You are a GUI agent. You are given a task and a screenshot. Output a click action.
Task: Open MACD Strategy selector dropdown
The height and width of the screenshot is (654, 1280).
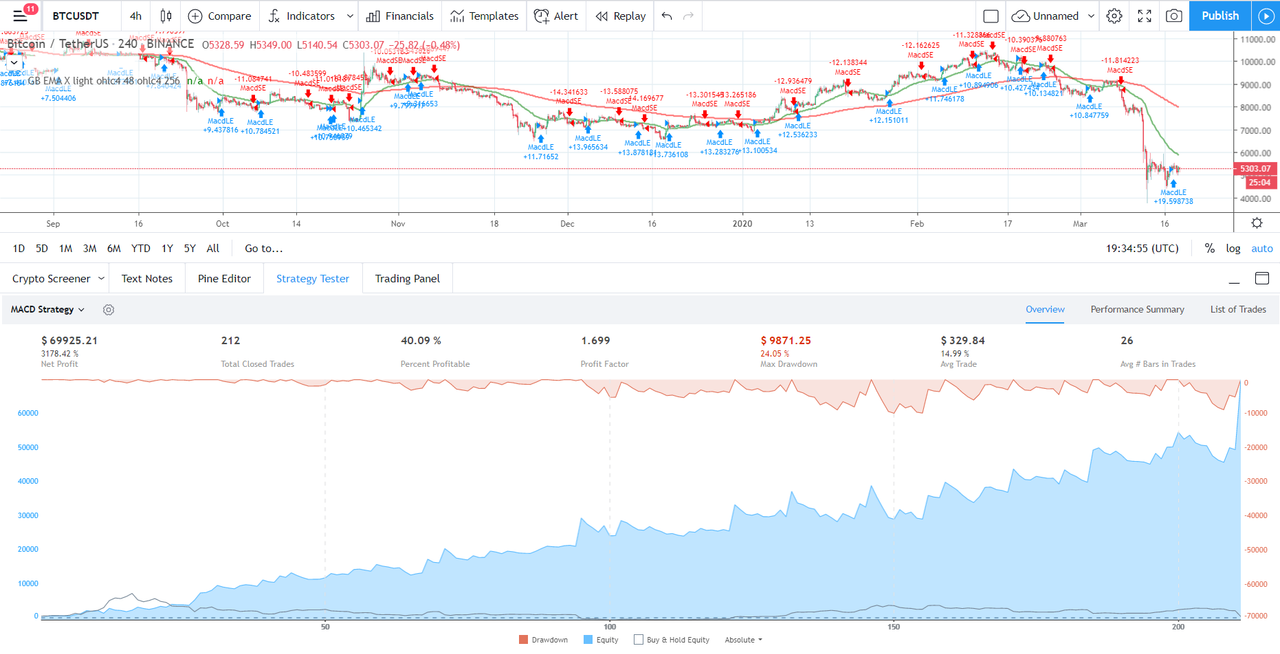pos(48,310)
